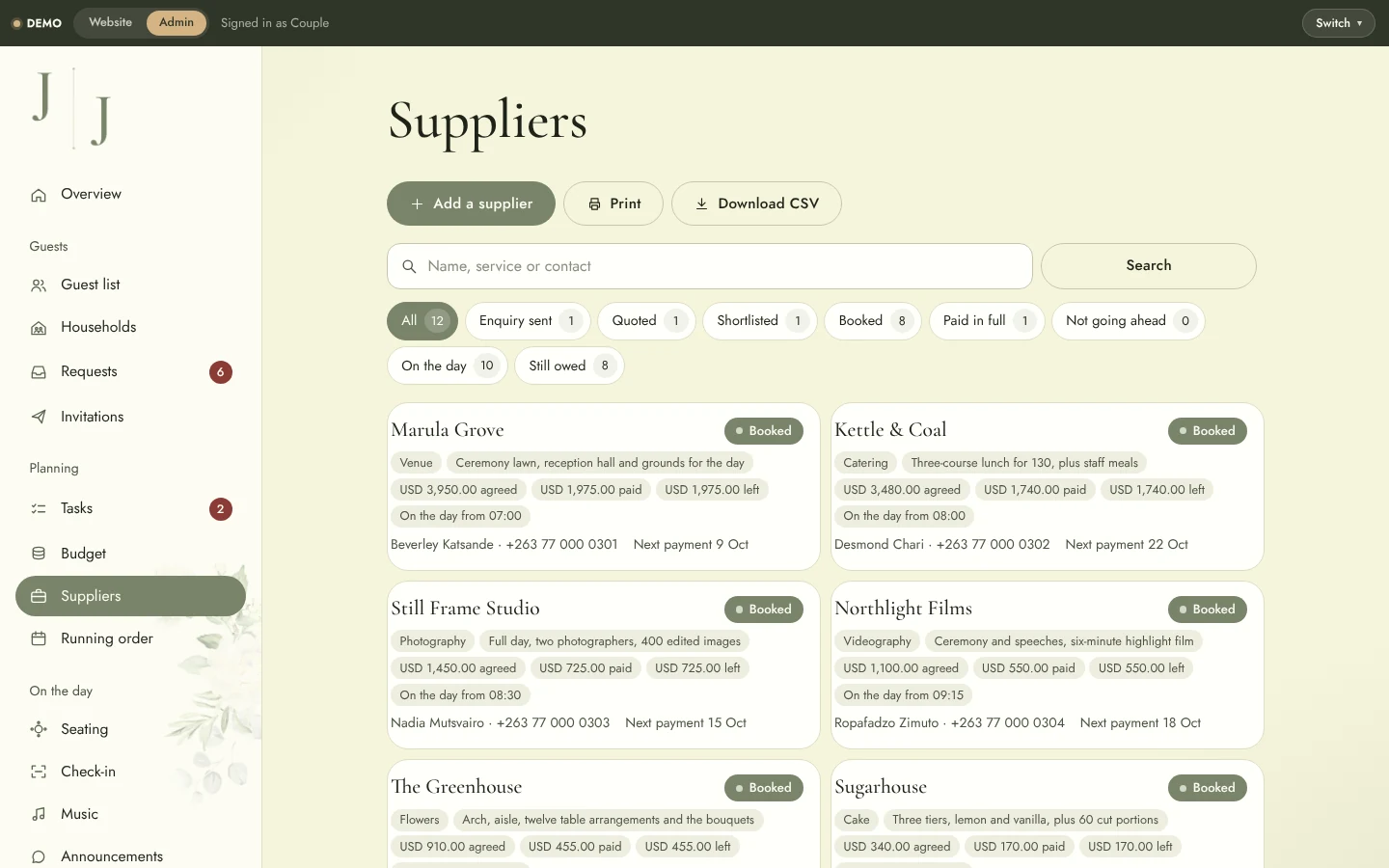Open the Still Frame Studio supplier

tap(604, 665)
